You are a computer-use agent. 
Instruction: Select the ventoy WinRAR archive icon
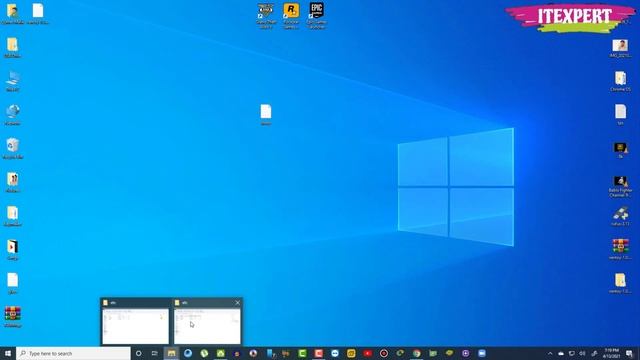coord(620,249)
